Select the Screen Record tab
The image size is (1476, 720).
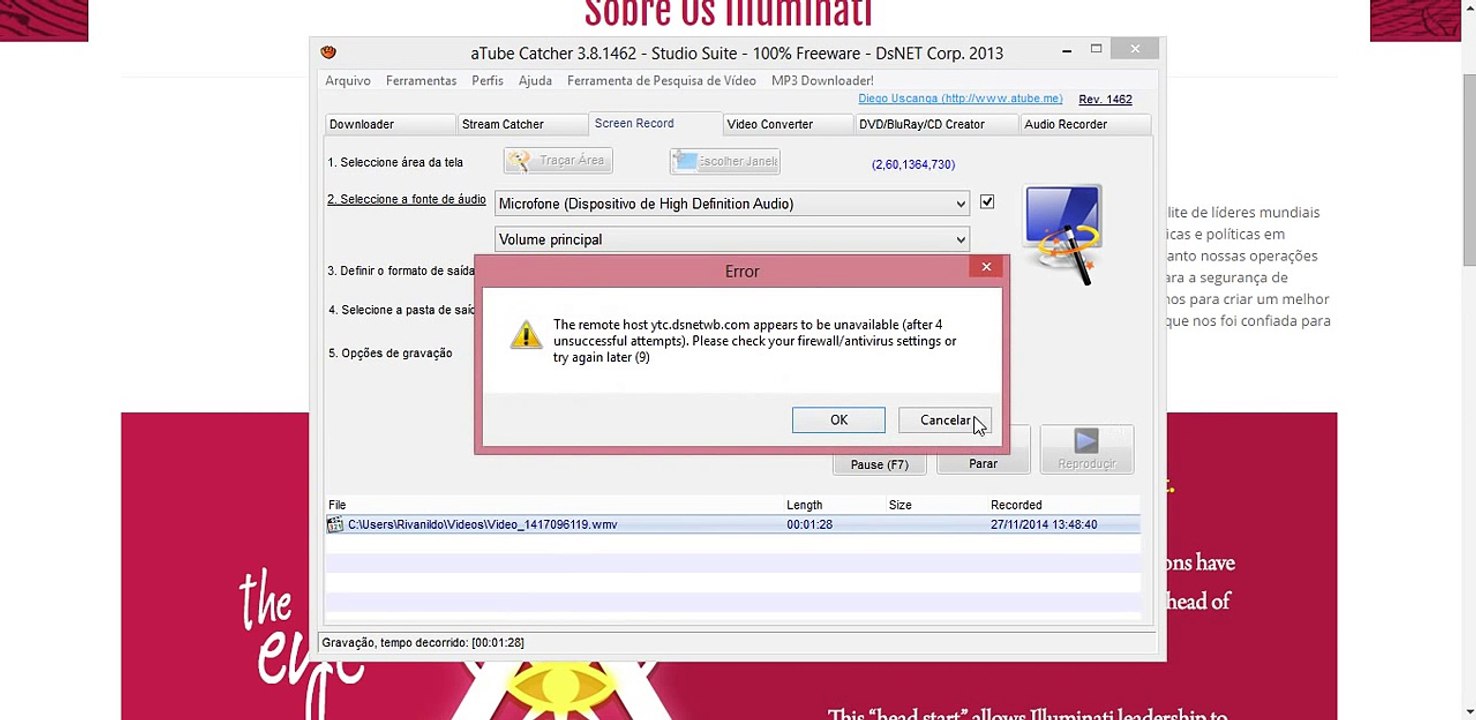(655, 123)
